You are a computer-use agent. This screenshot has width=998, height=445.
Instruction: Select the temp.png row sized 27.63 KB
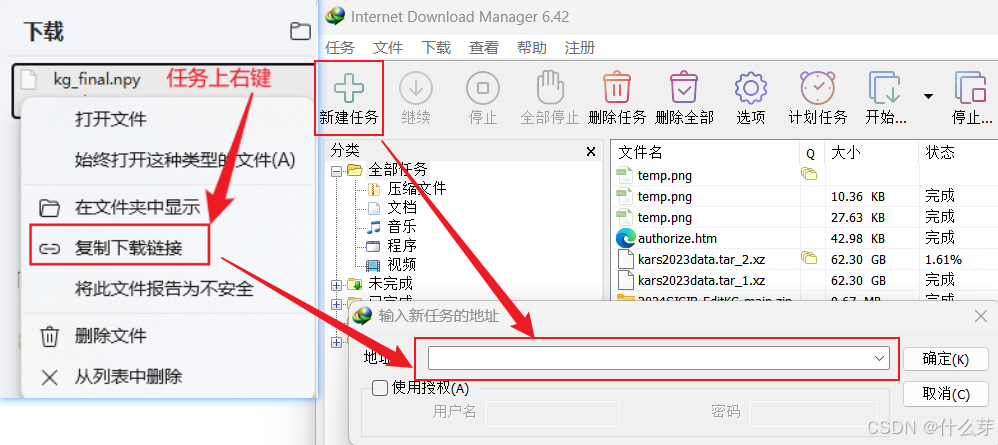[x=804, y=217]
